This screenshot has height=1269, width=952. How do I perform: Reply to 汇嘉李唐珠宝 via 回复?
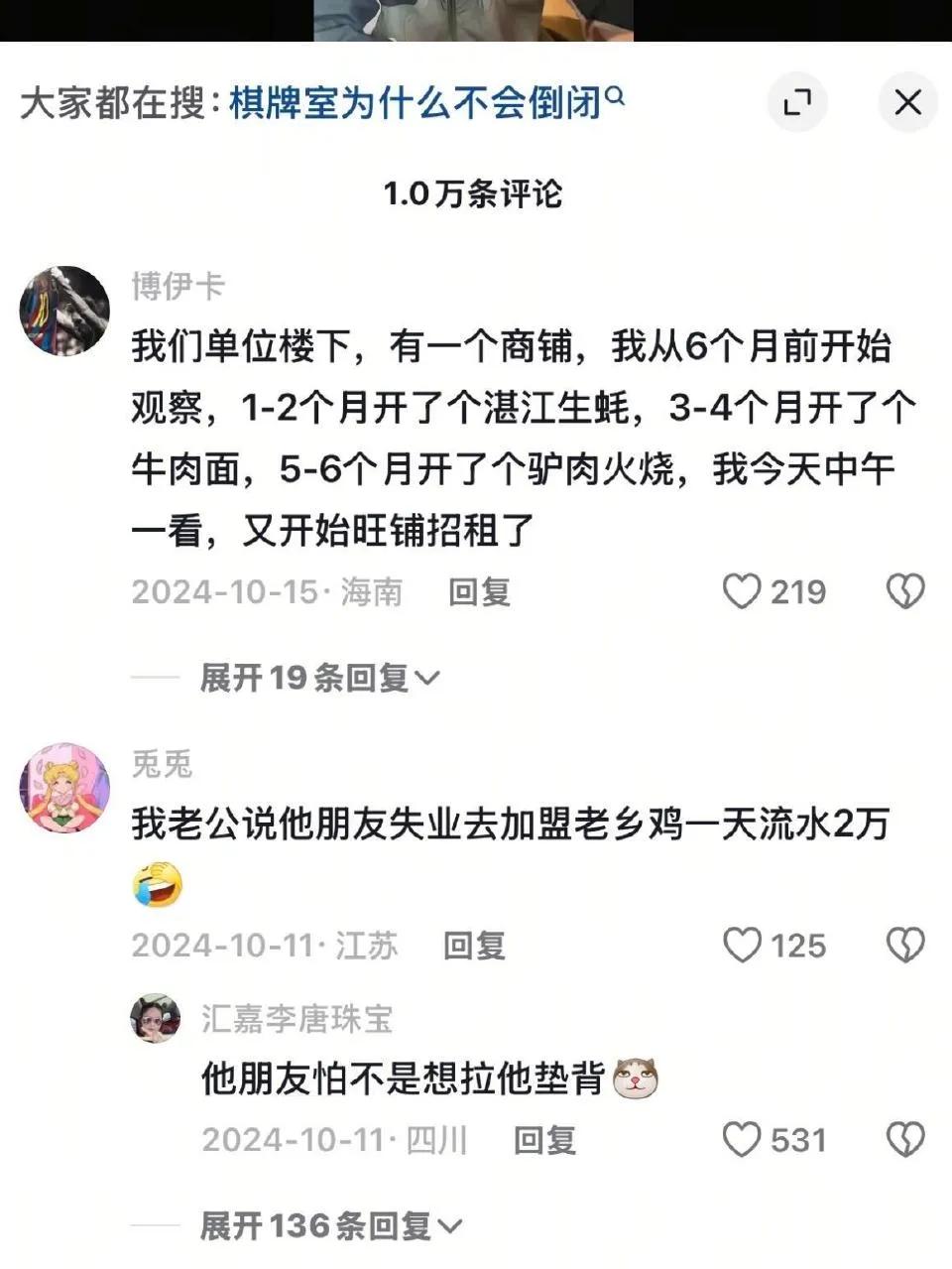(x=544, y=1140)
